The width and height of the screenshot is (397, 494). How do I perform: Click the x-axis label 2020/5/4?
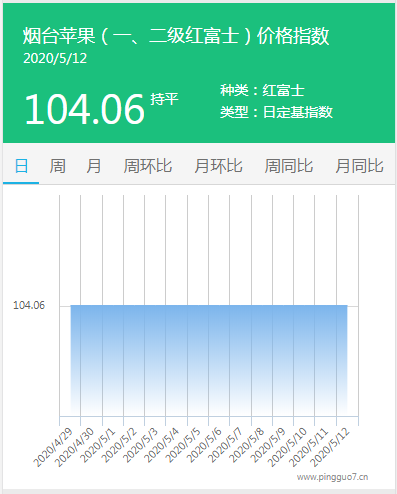[x=162, y=445]
